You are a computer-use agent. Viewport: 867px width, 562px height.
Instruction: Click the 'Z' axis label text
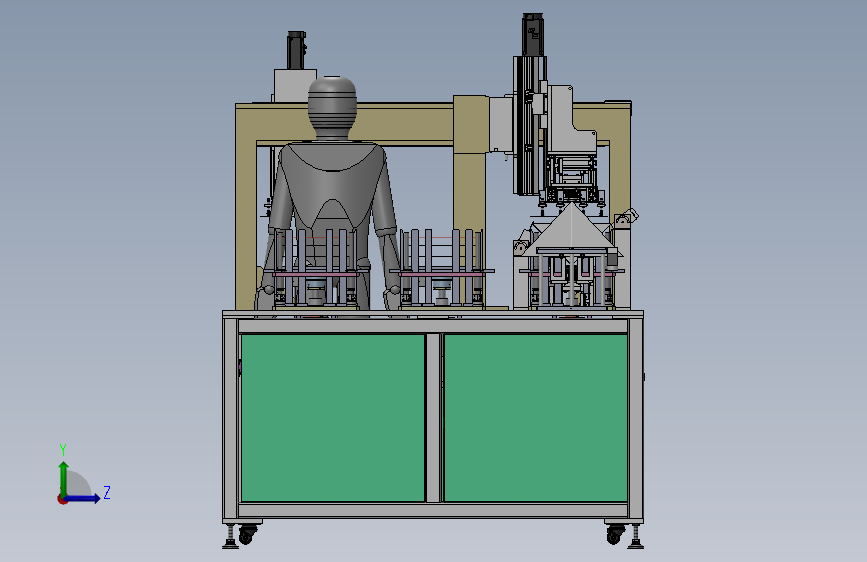(x=107, y=492)
